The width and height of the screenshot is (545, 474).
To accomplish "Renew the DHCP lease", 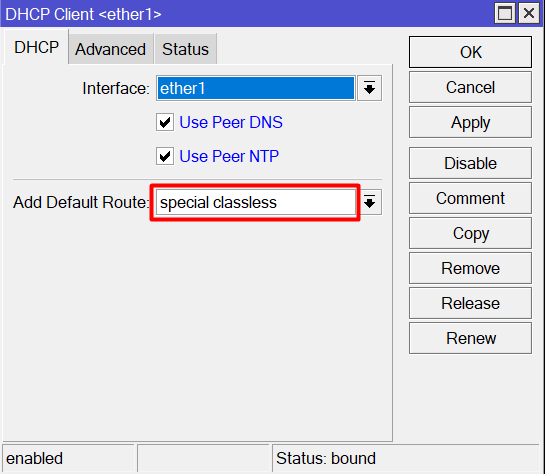I will point(470,338).
